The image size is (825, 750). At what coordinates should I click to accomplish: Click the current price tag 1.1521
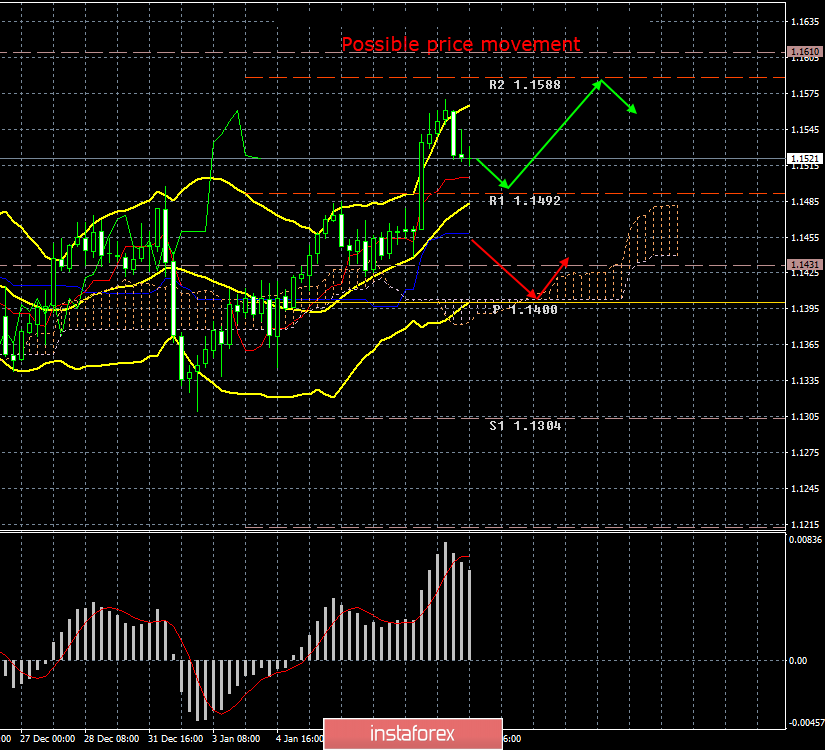(x=804, y=158)
